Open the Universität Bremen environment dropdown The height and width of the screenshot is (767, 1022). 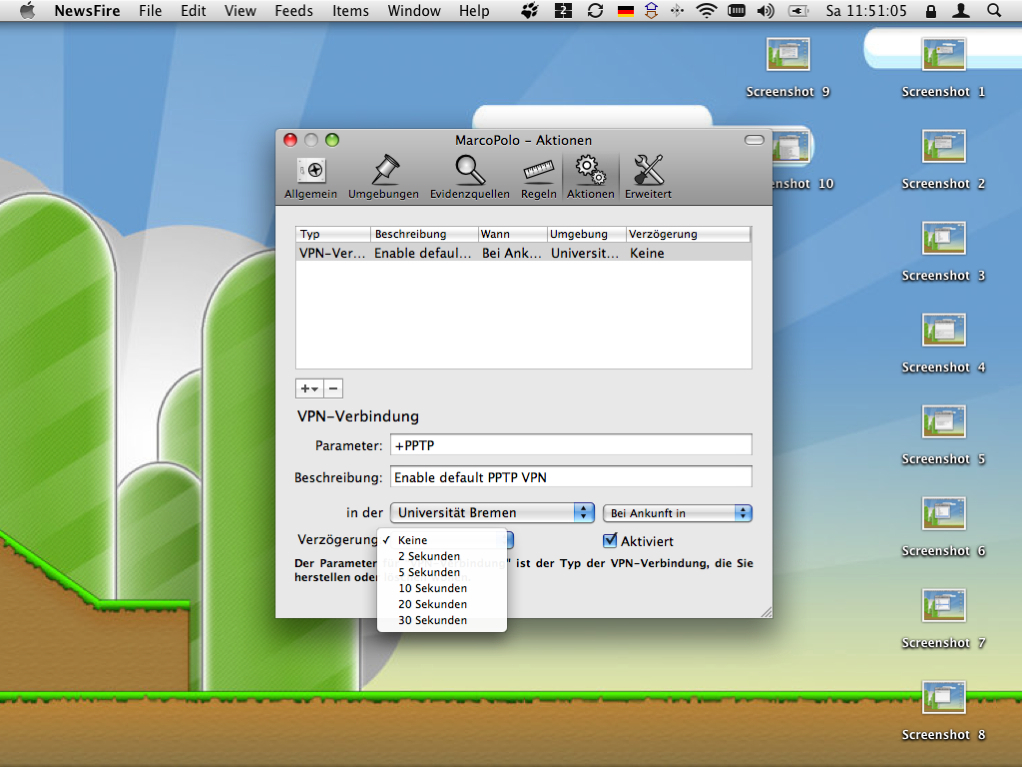(492, 513)
